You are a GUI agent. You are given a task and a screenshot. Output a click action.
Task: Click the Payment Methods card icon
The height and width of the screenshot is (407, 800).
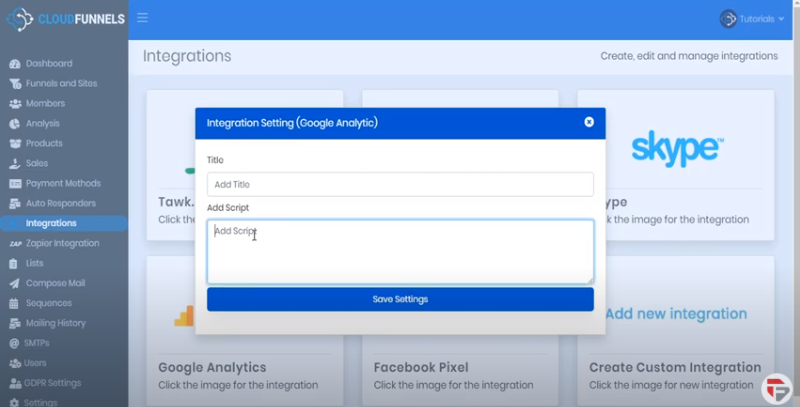15,184
